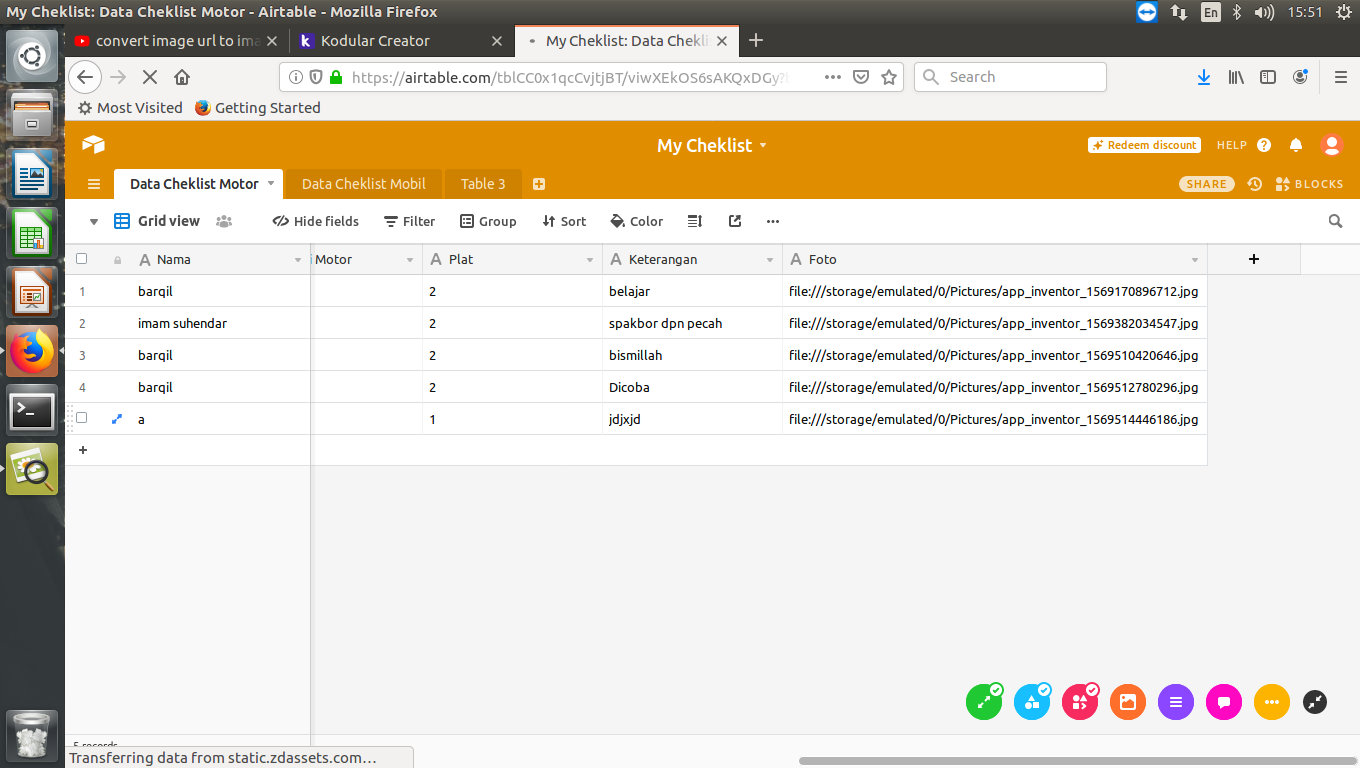This screenshot has width=1360, height=768.
Task: Open the Hide fields toggle menu
Action: coord(315,221)
